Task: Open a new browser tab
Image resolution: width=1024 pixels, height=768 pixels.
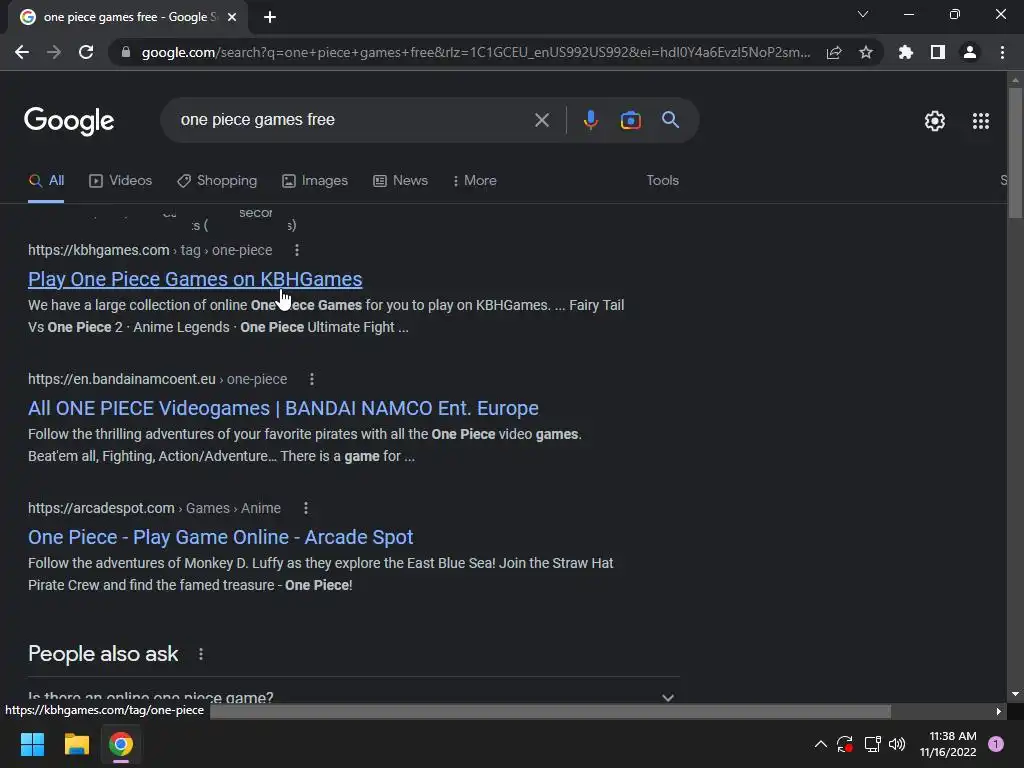Action: (x=270, y=17)
